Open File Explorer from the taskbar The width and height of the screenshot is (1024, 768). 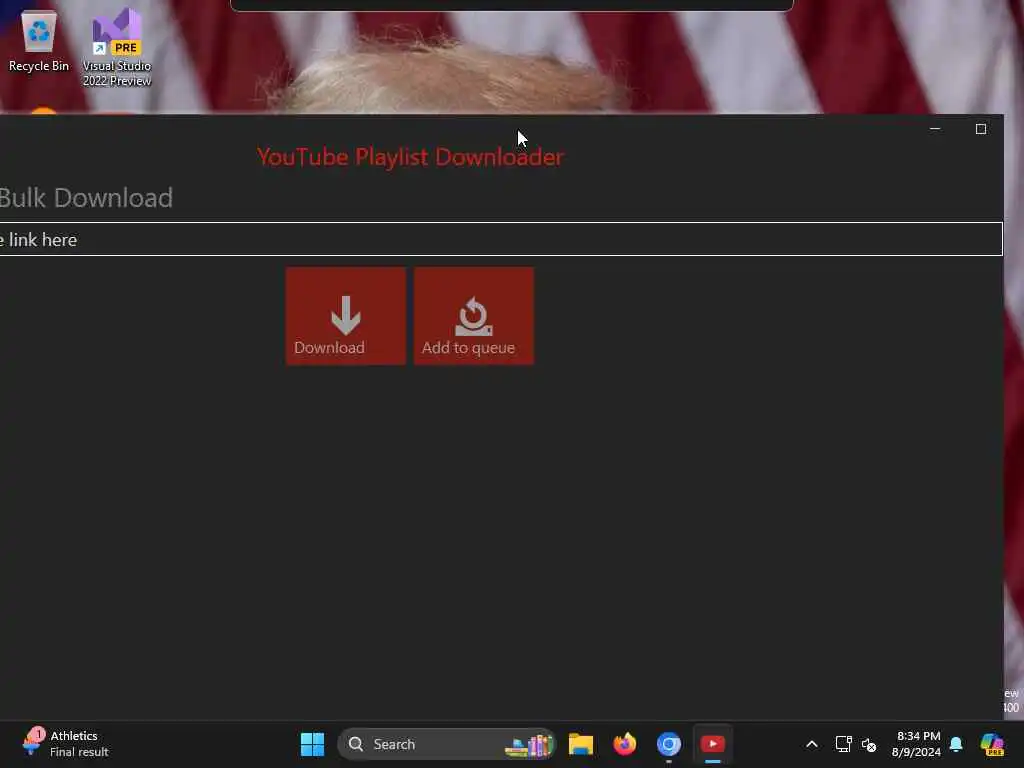click(x=581, y=744)
